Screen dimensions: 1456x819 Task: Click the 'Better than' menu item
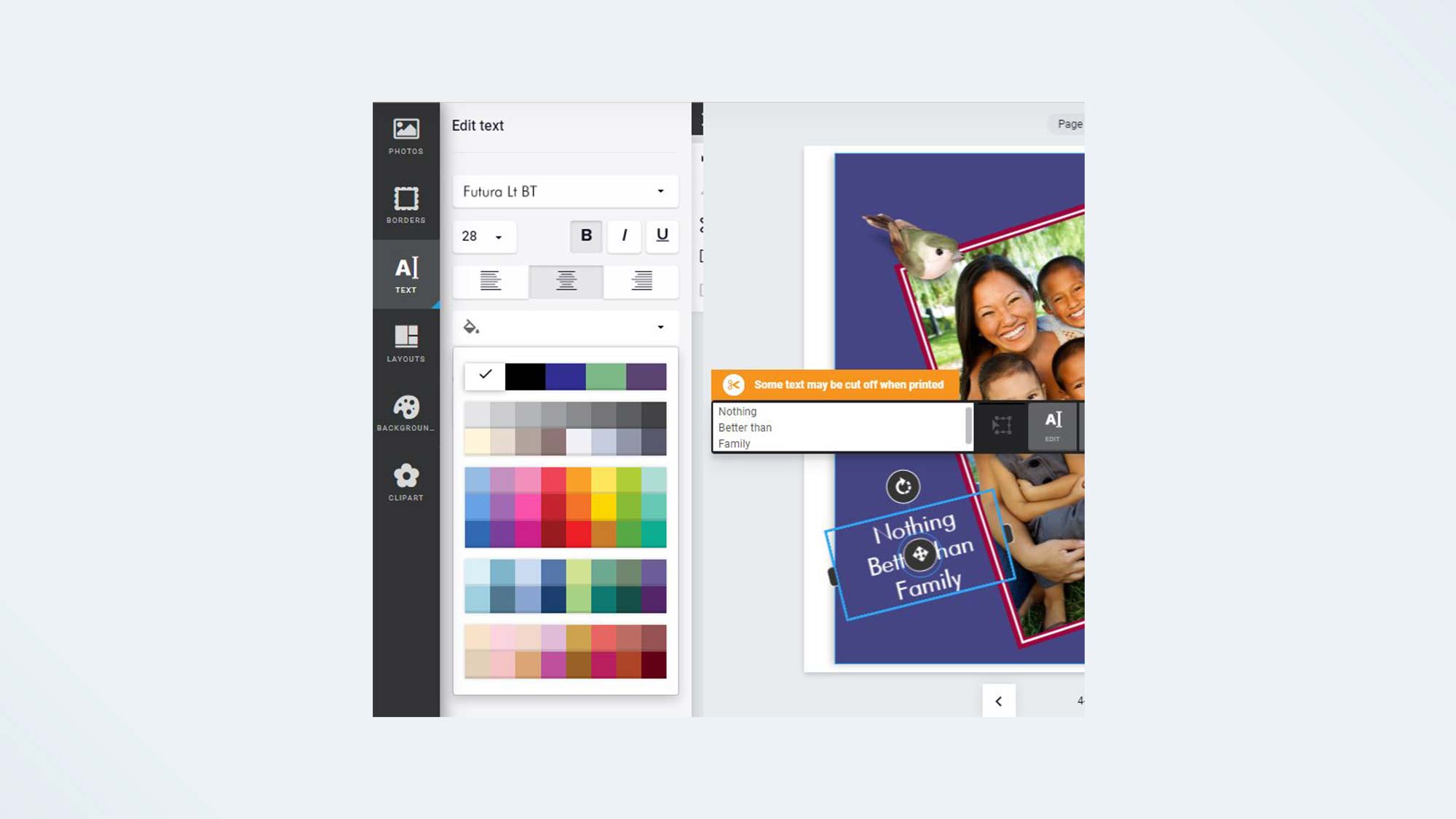click(x=745, y=427)
